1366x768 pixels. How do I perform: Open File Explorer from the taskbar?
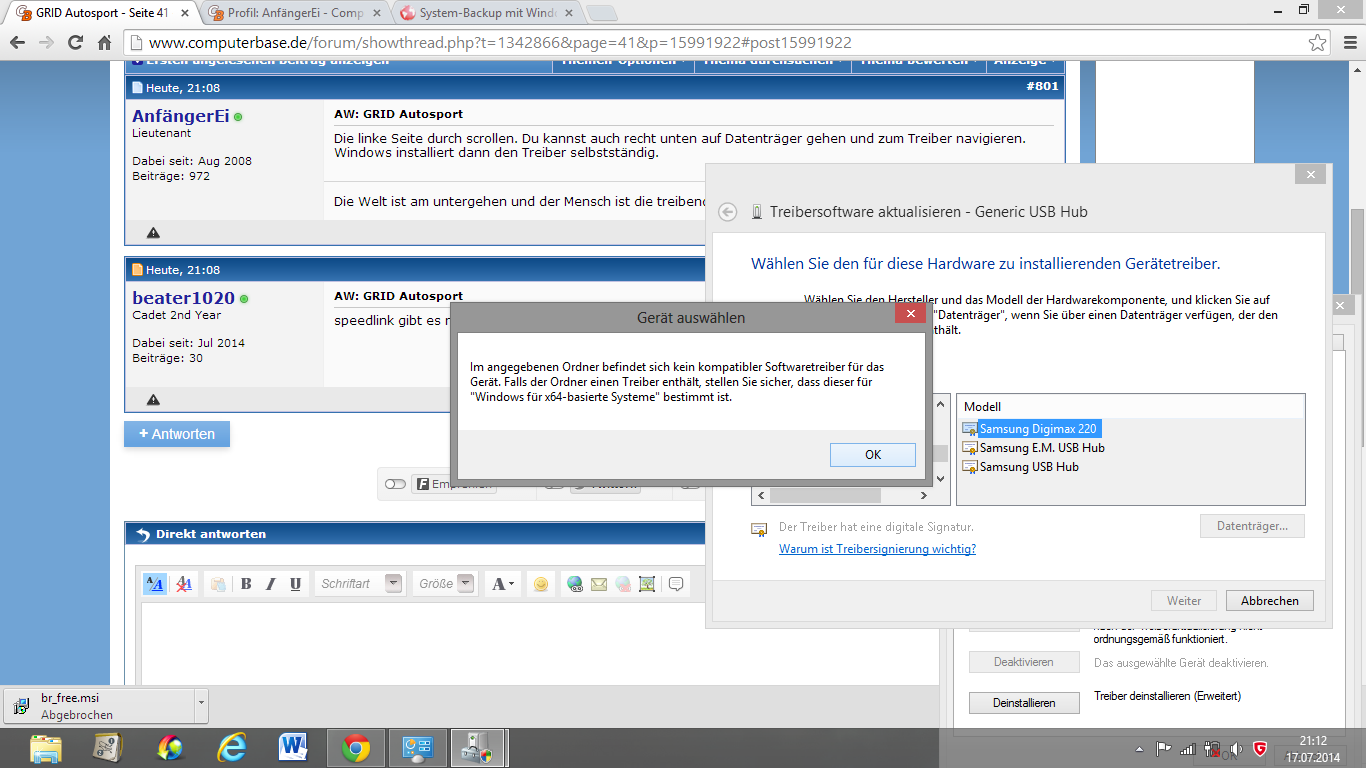(46, 747)
